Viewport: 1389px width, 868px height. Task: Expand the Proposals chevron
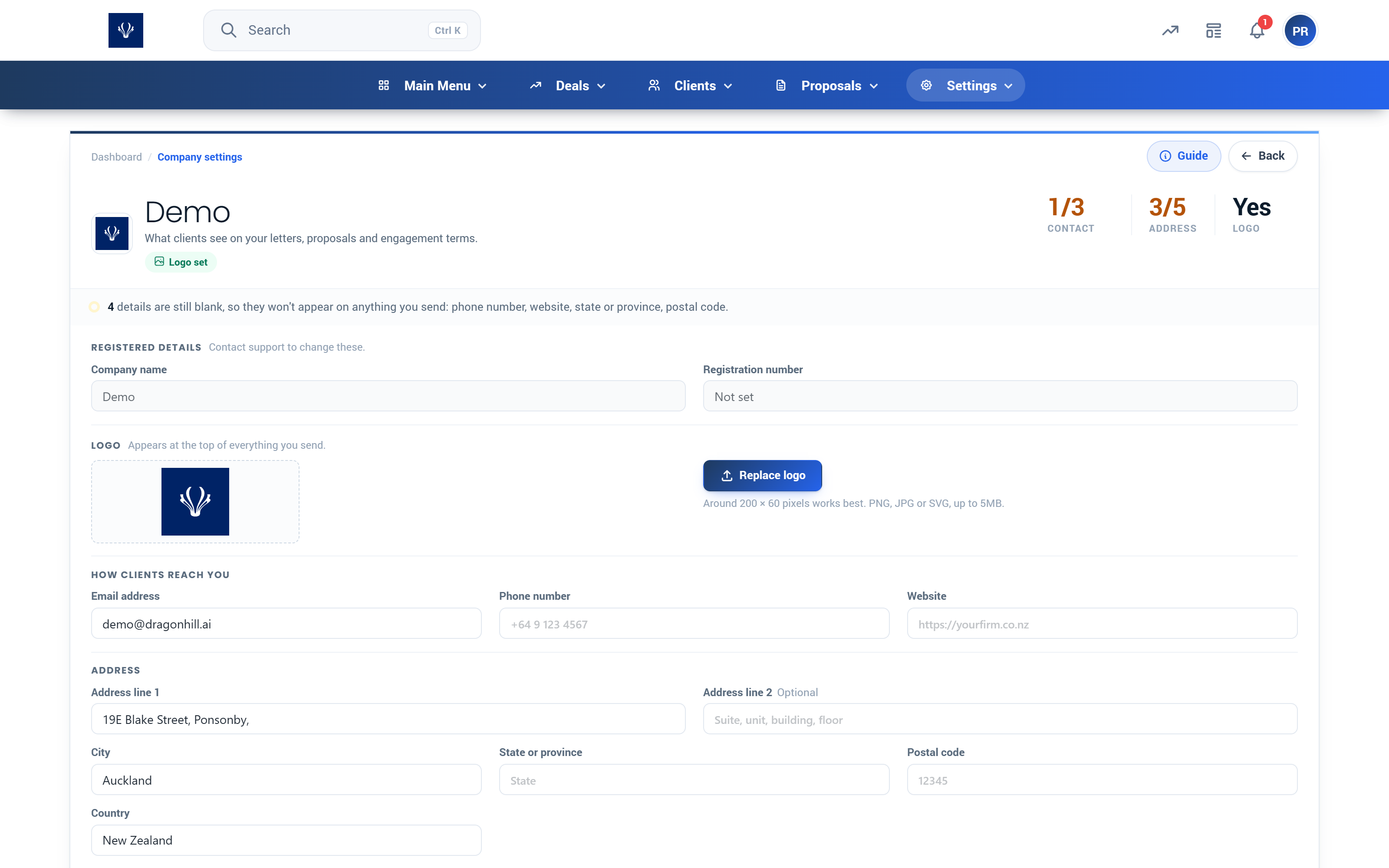point(874,86)
